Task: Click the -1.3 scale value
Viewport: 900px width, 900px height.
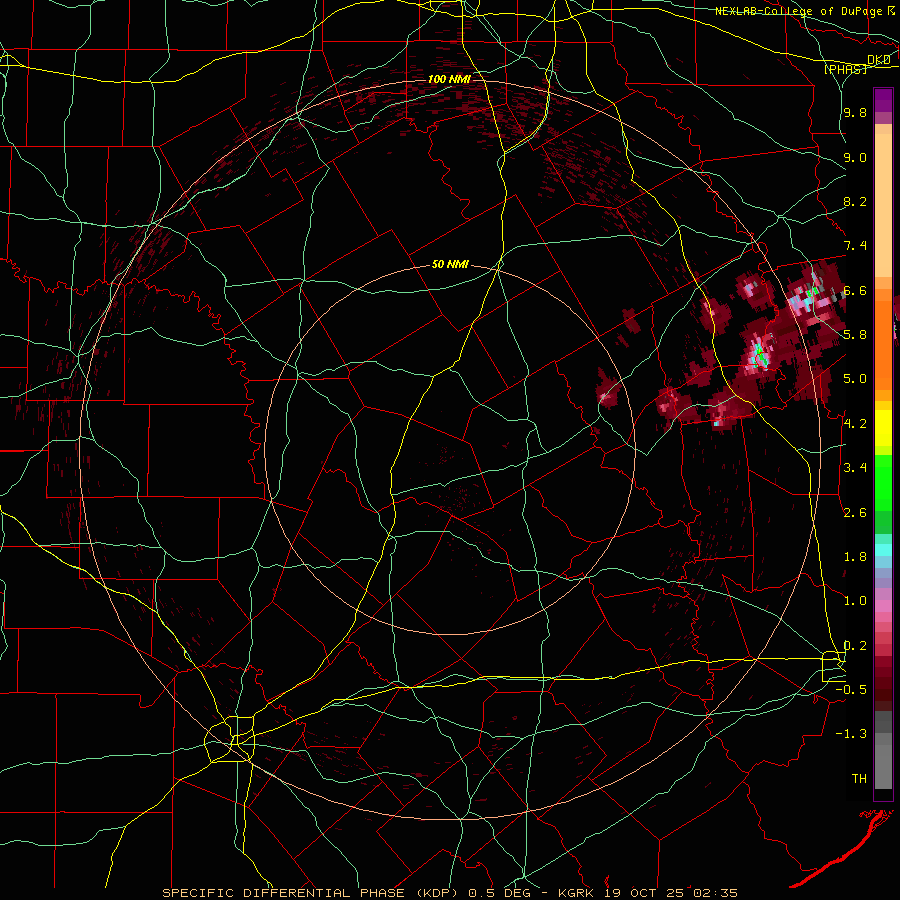Action: (852, 734)
